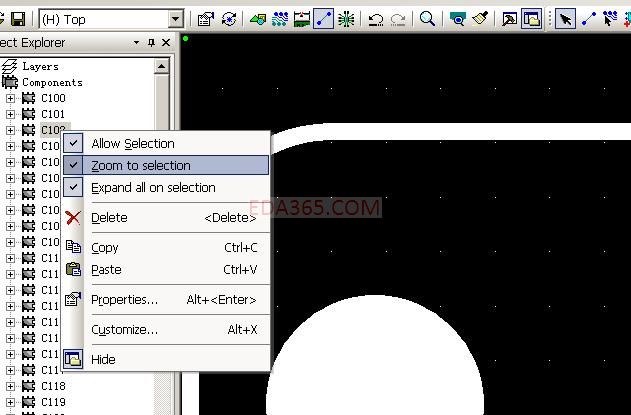Viewport: 631px width, 415px height.
Task: Open Customize... from the context menu
Action: click(166, 329)
